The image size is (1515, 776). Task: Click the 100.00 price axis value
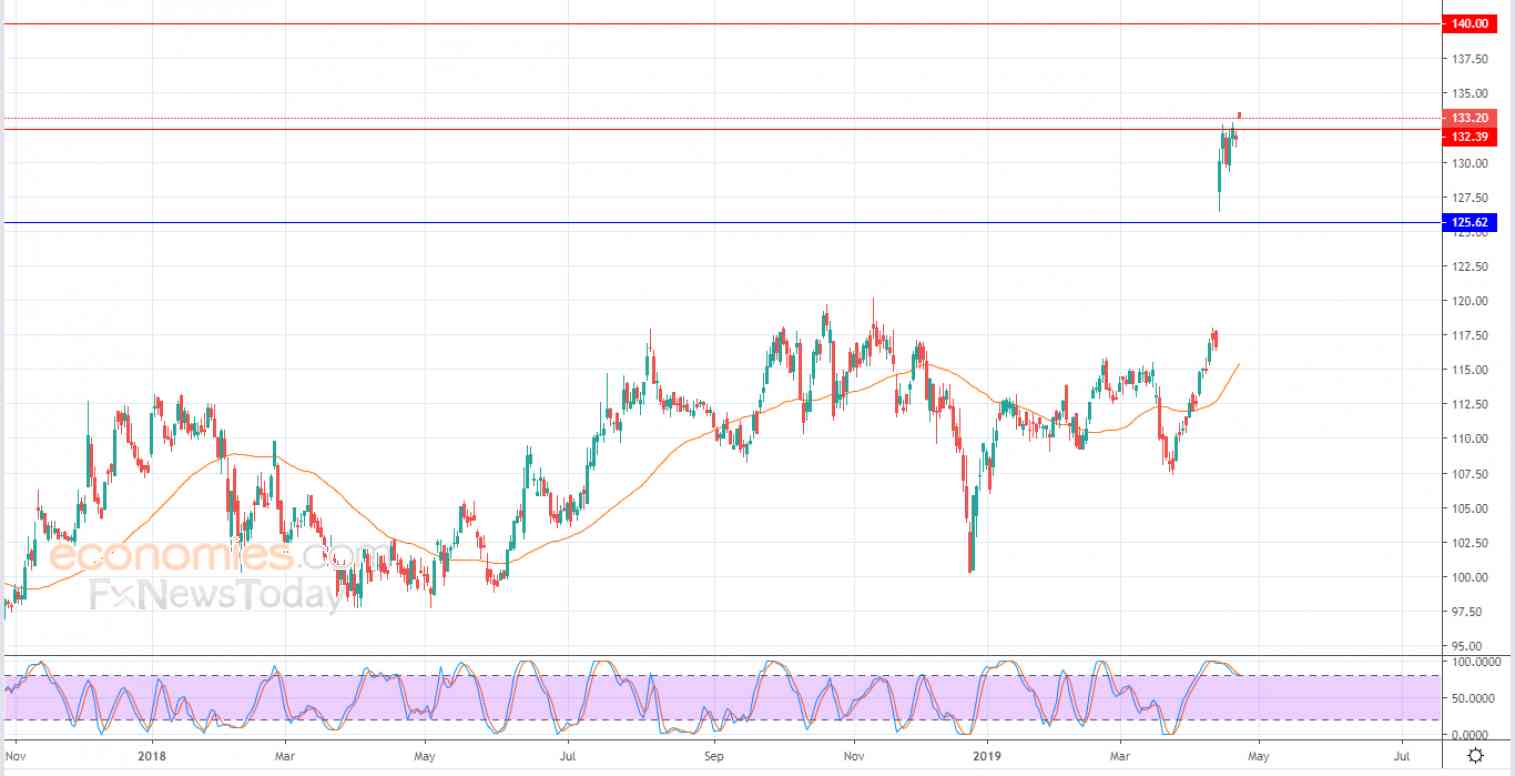tap(1468, 577)
